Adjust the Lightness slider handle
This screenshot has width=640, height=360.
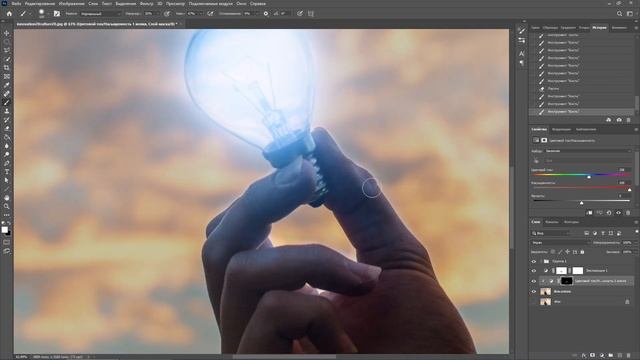click(x=581, y=203)
